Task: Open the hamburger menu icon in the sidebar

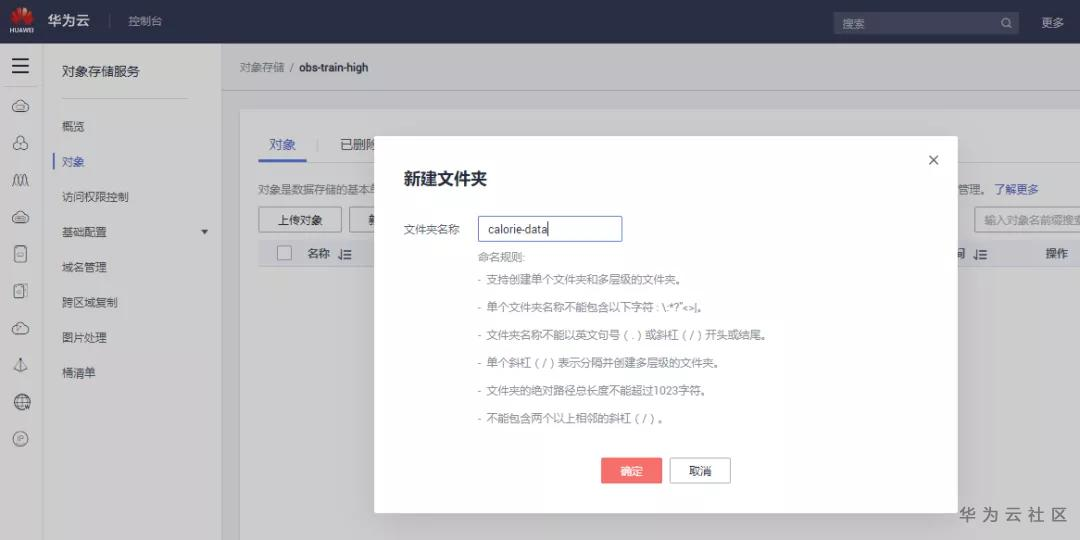Action: (x=21, y=65)
